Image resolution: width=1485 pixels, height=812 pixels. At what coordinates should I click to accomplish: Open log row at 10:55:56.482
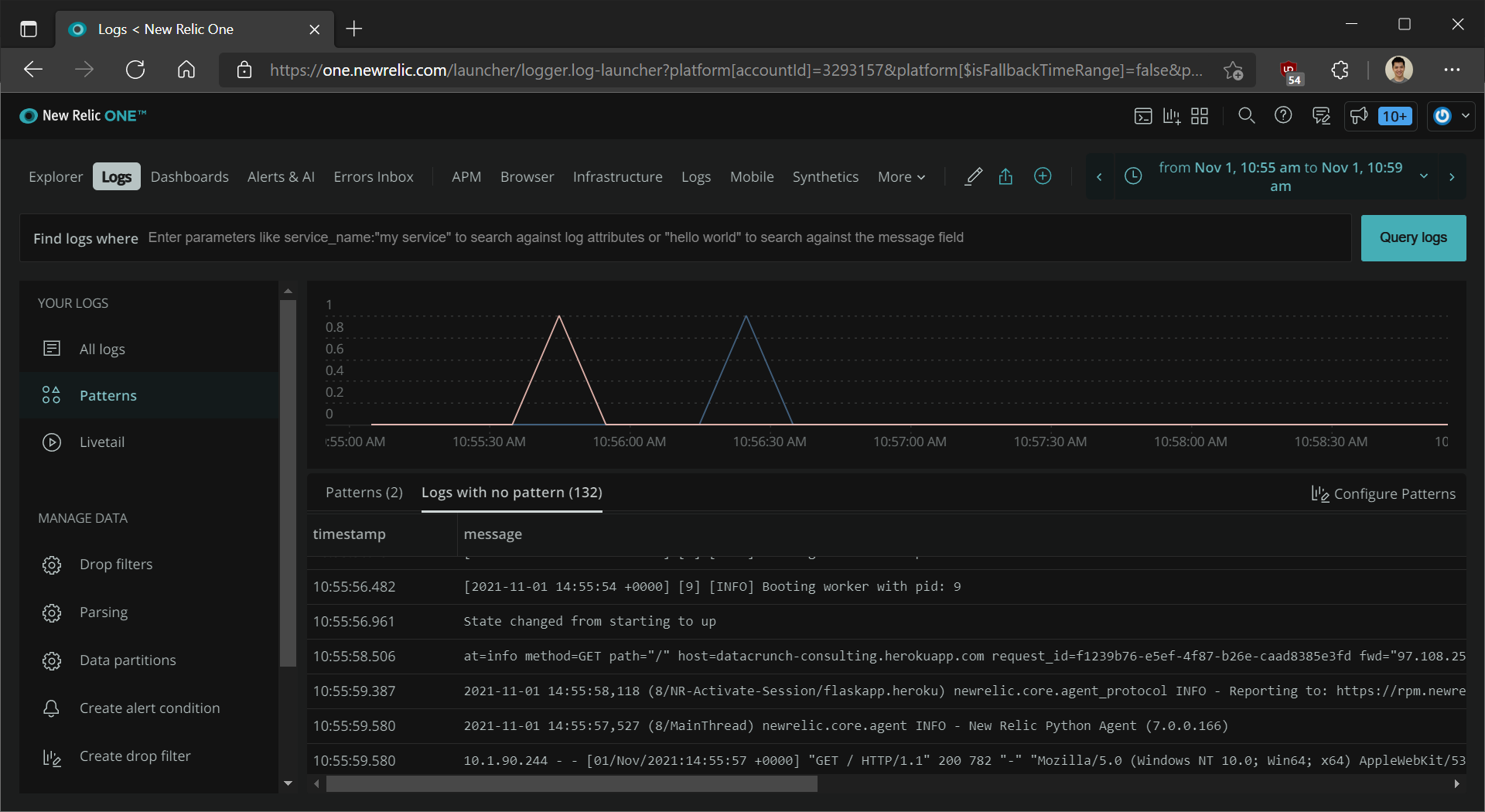click(x=886, y=587)
